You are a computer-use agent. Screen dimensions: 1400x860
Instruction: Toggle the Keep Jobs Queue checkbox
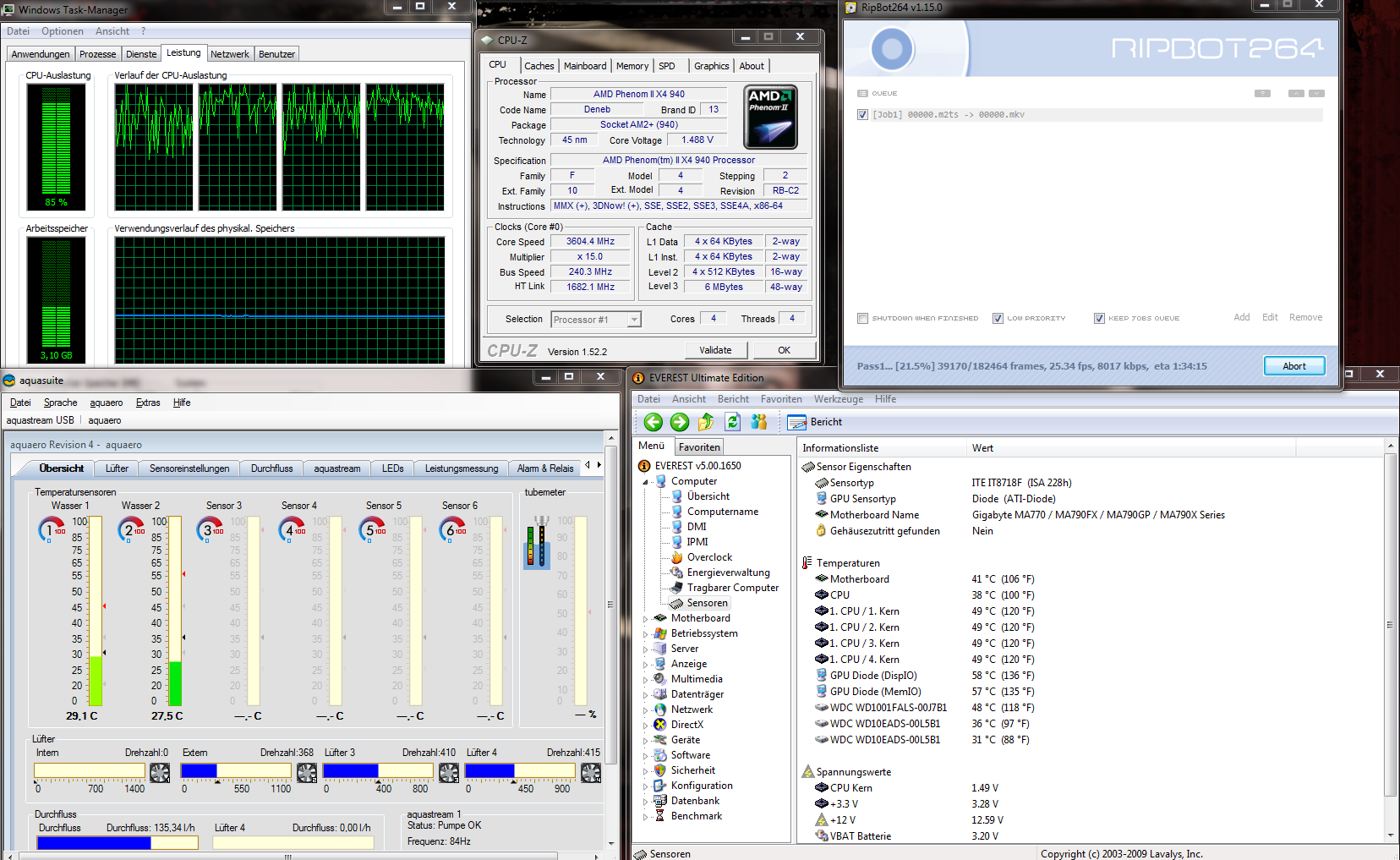tap(1099, 319)
